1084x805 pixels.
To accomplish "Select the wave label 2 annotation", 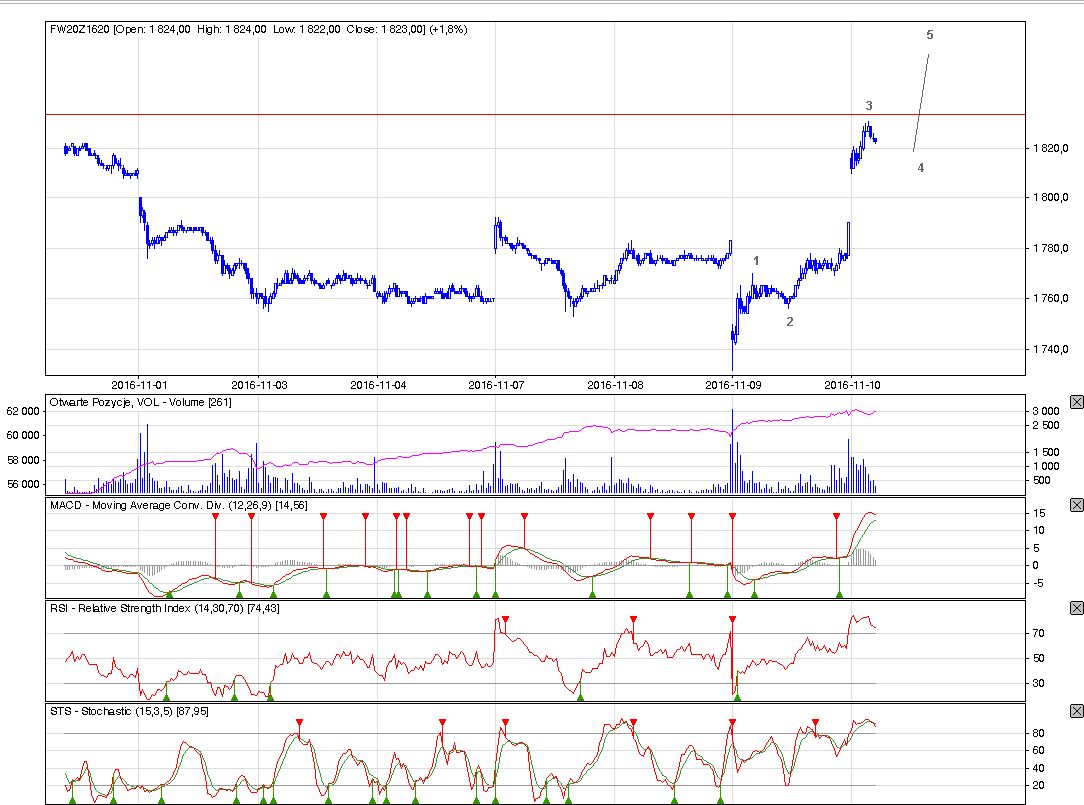I will click(x=790, y=322).
